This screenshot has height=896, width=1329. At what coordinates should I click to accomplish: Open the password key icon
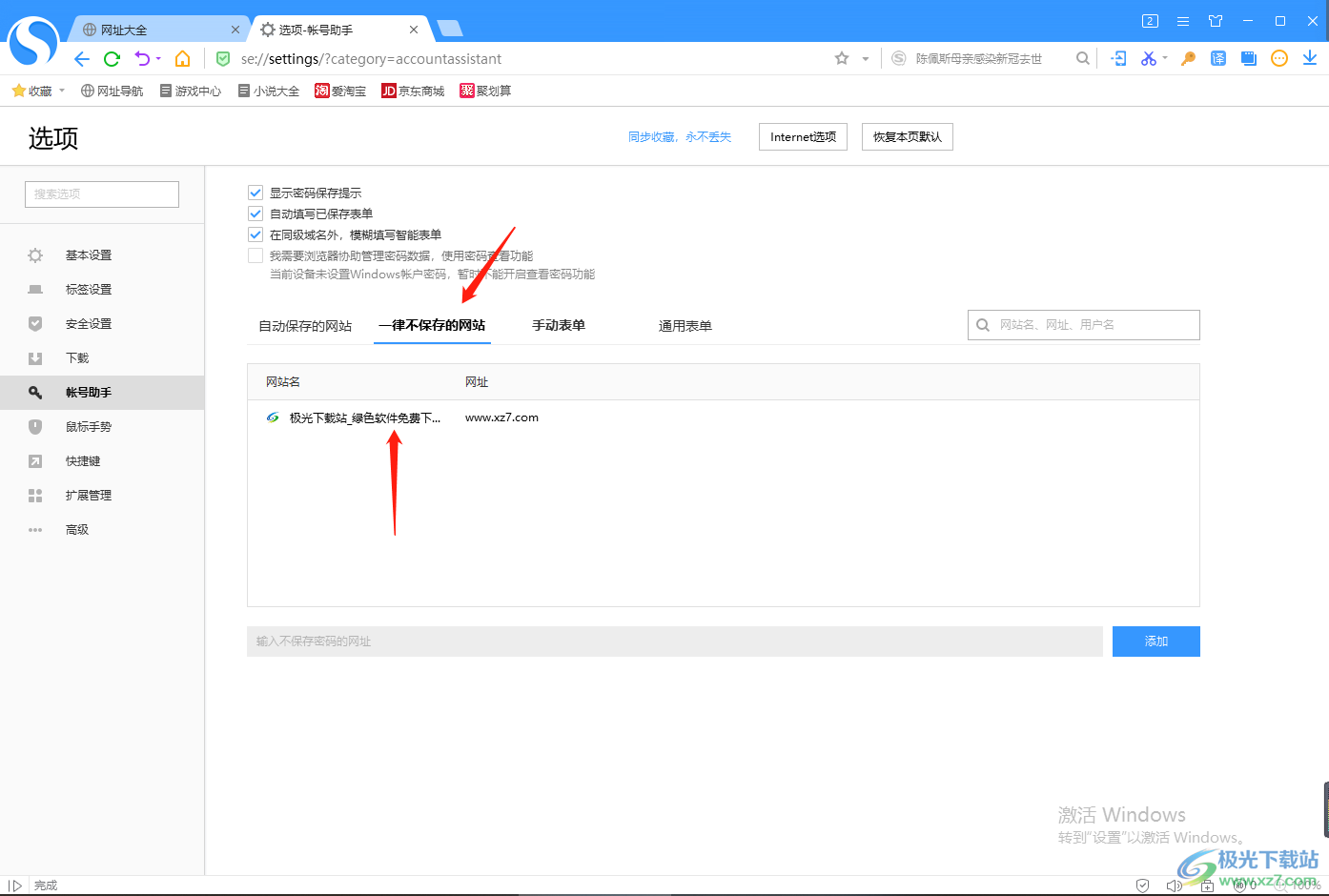pyautogui.click(x=1188, y=58)
